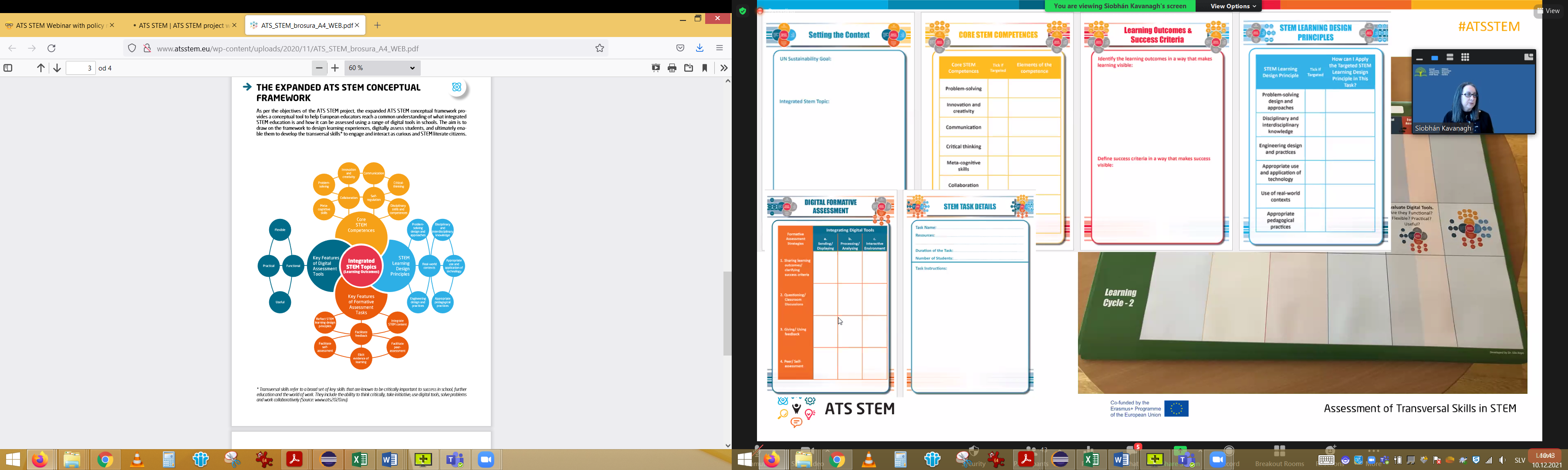Image resolution: width=1568 pixels, height=470 pixels.
Task: Expand View Options in the Zoom window
Action: pos(1234,6)
